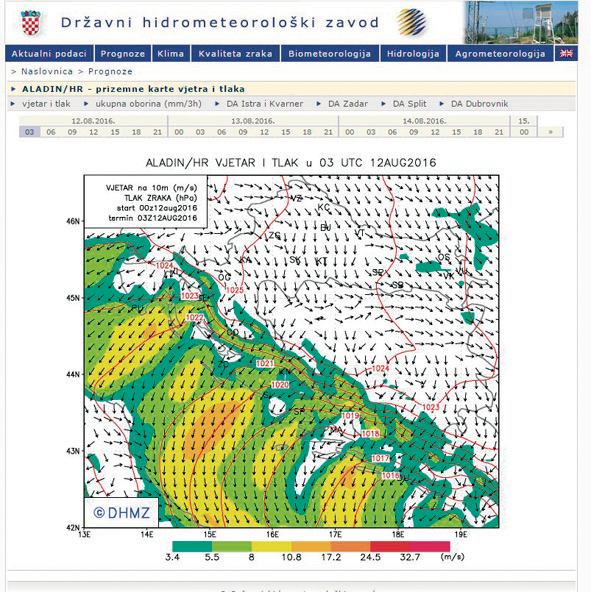Click the orange 10.8 wind legend swatch
The image size is (591, 592).
(x=311, y=546)
